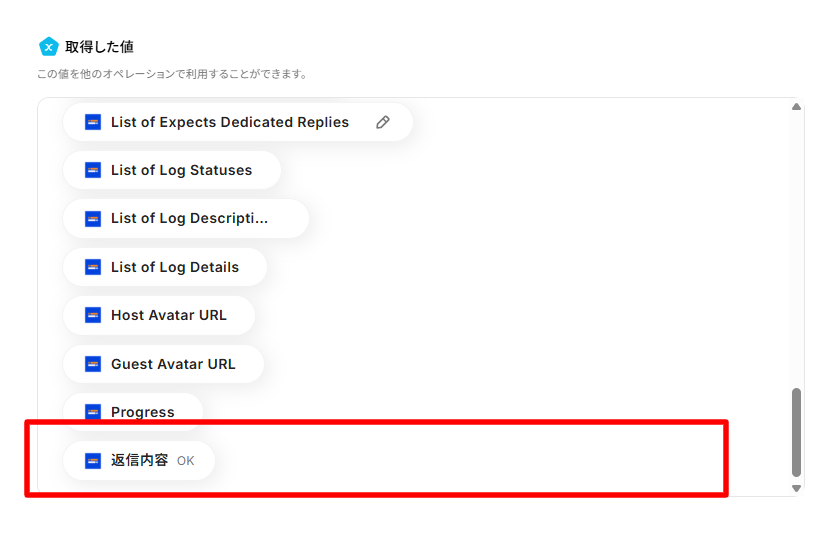Click the icon on List of Log Descripti...
This screenshot has height=536, width=826.
(93, 219)
